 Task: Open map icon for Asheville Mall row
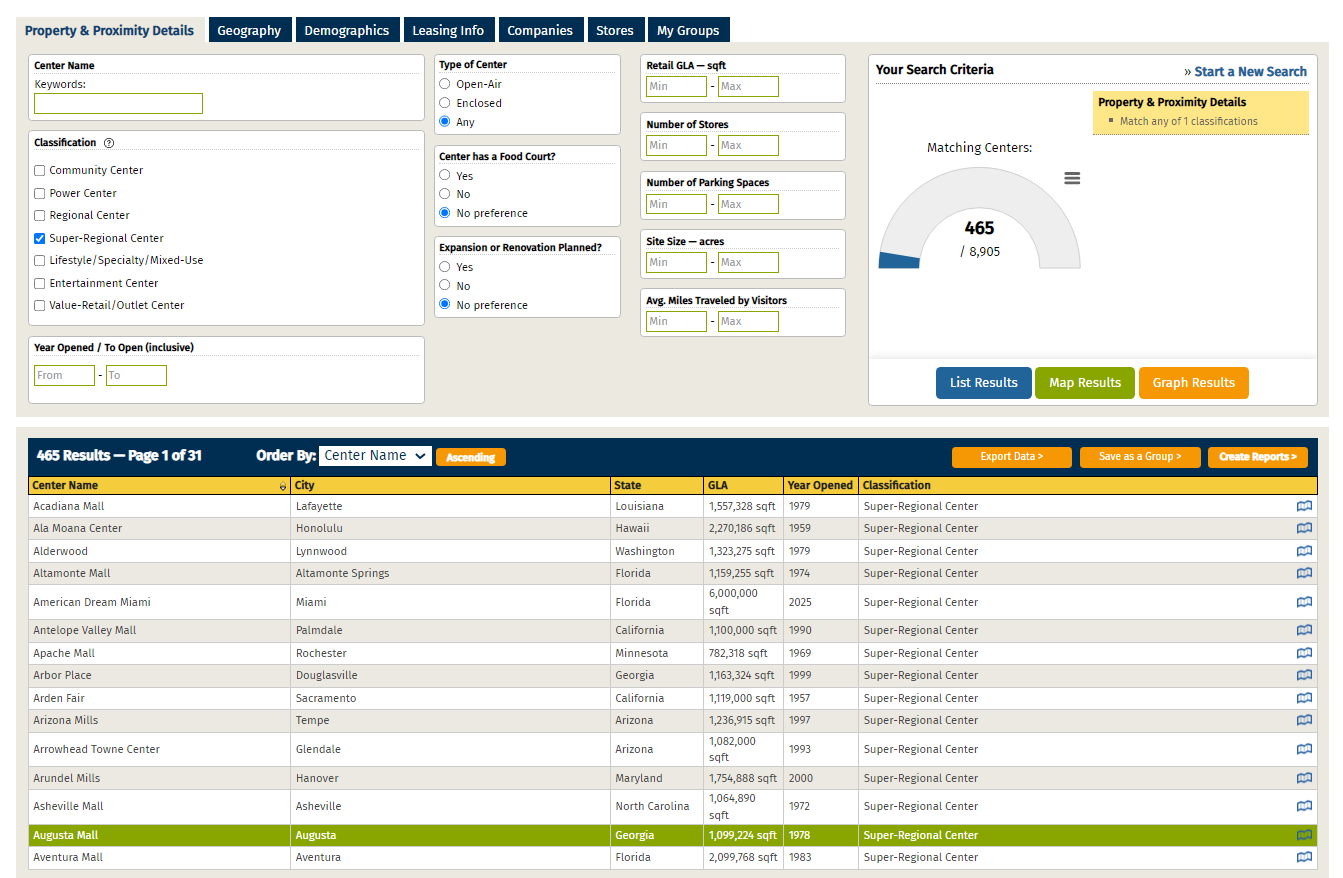coord(1304,806)
